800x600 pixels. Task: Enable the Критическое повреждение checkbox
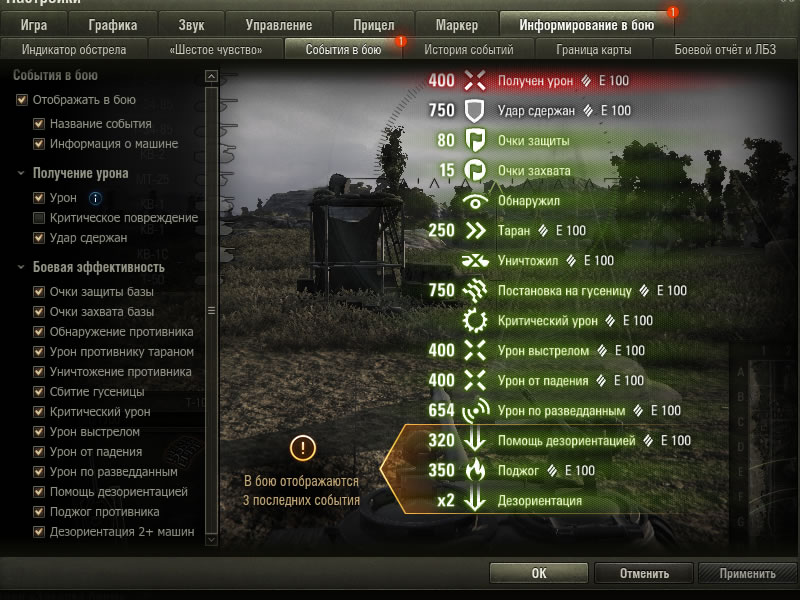click(x=39, y=218)
